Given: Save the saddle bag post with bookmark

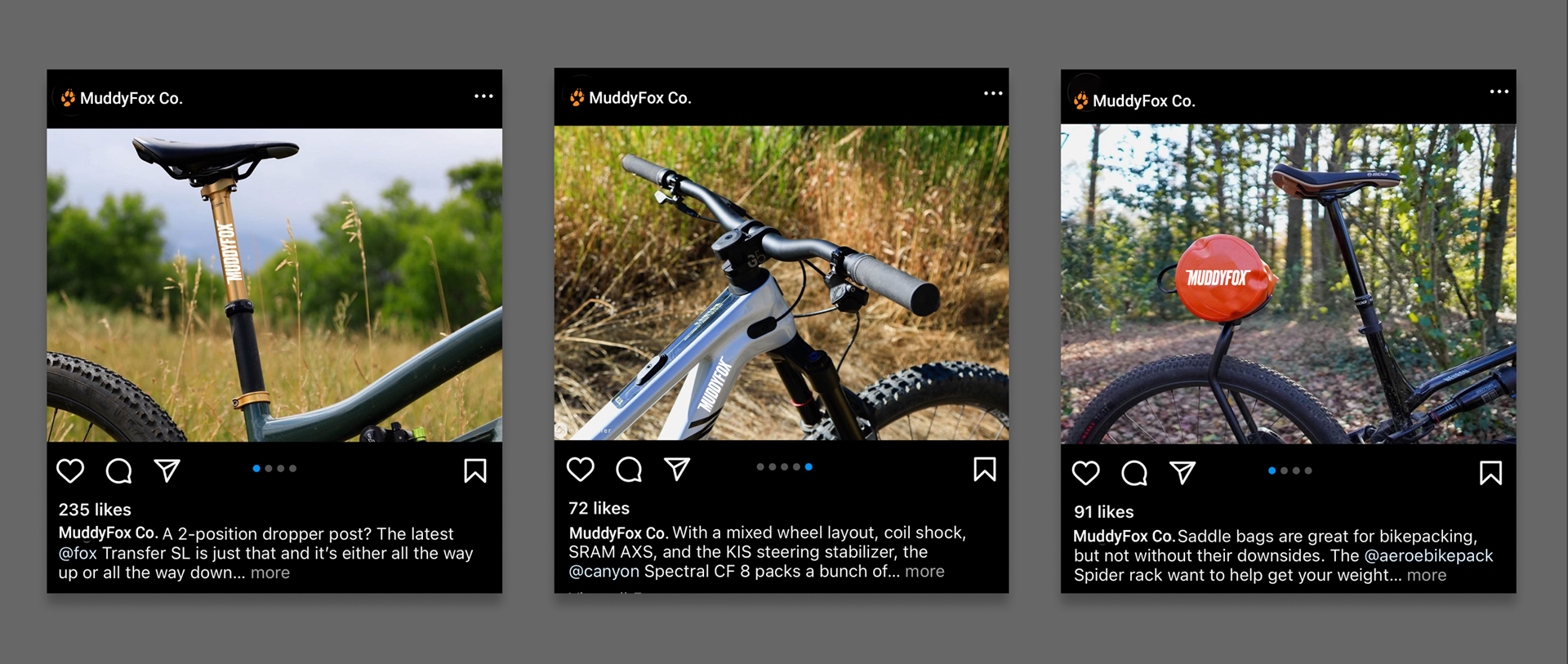Looking at the screenshot, I should point(1490,473).
